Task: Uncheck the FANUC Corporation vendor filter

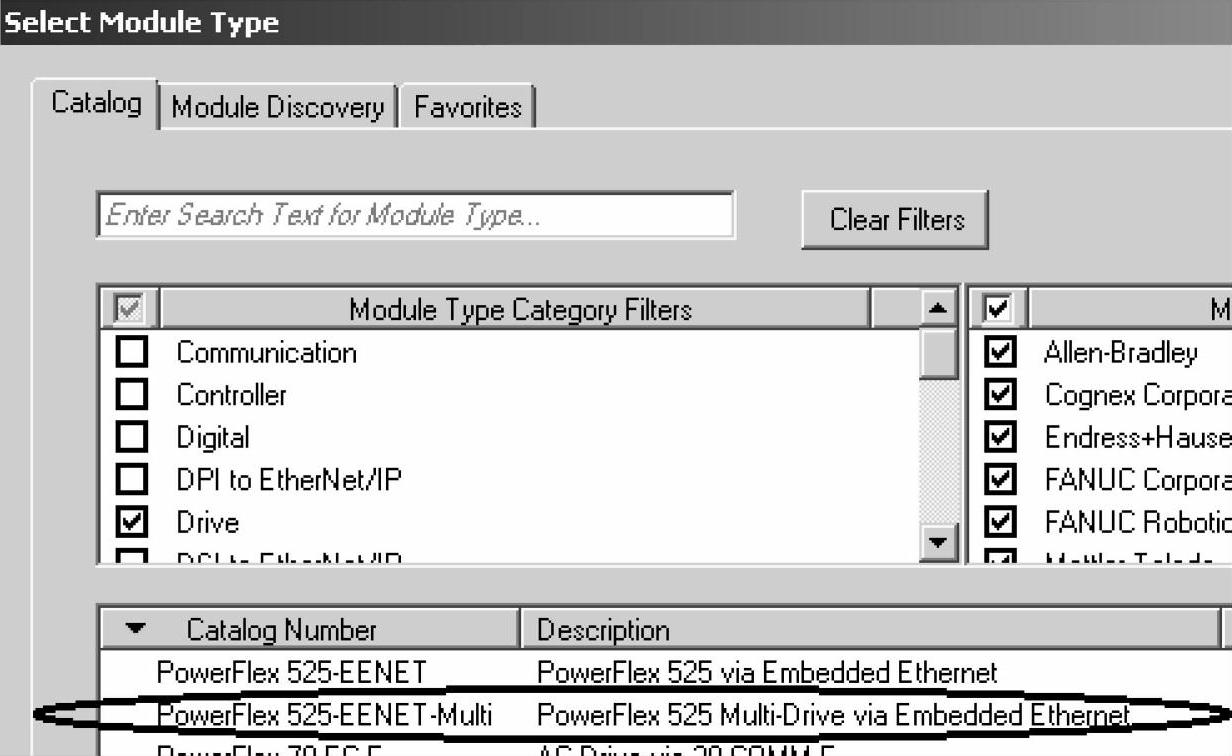Action: [x=1000, y=480]
